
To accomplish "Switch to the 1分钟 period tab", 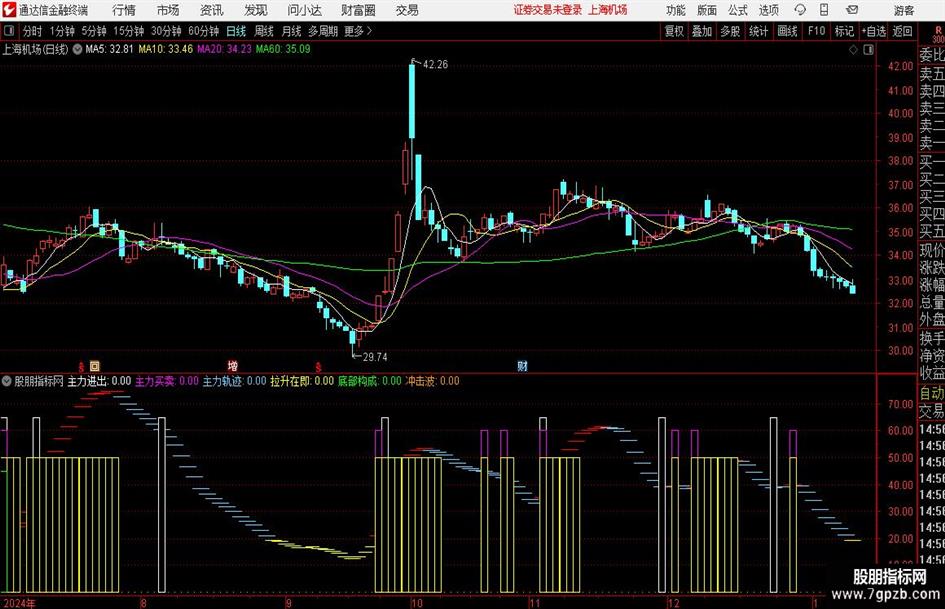I will pyautogui.click(x=62, y=31).
